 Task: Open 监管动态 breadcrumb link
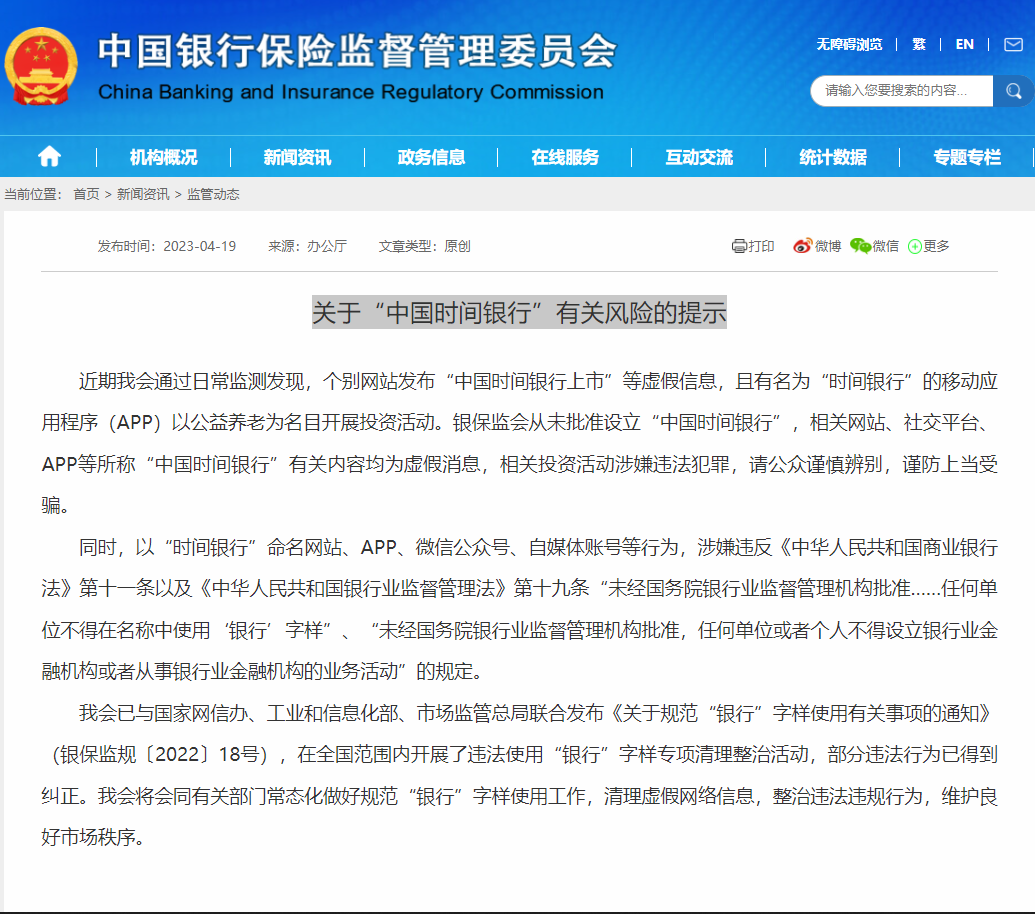tap(213, 194)
